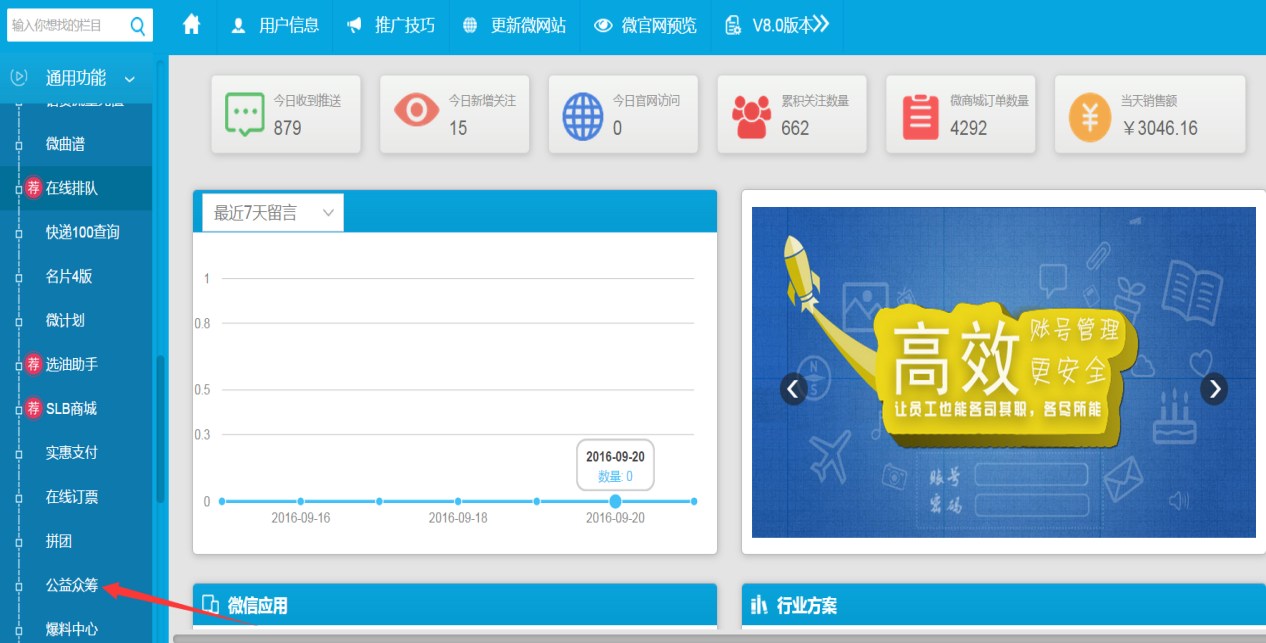This screenshot has height=643, width=1266.
Task: Click the search input field
Action: tap(65, 26)
